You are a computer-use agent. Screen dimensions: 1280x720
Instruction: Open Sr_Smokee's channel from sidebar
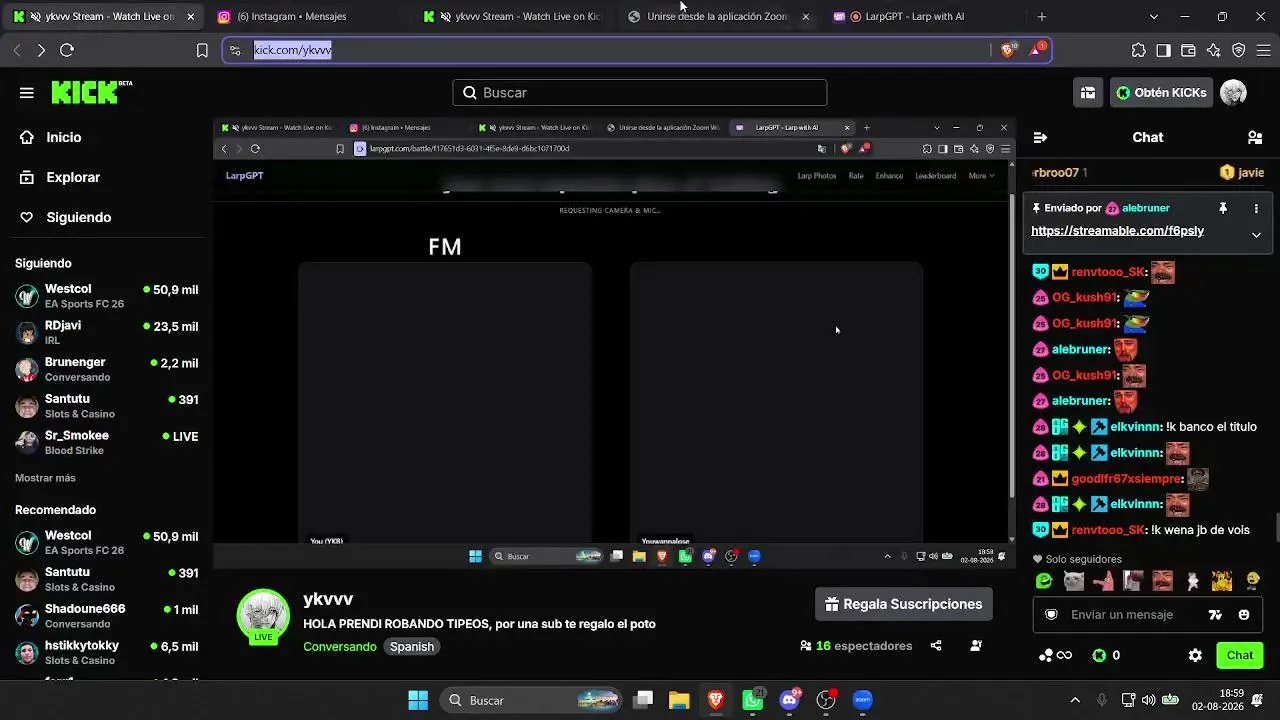coord(107,443)
